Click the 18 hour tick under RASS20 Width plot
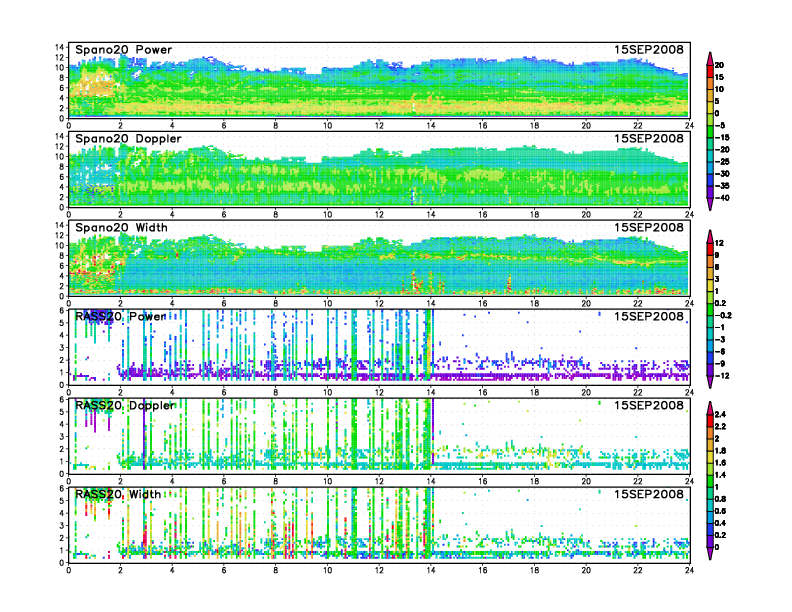 (534, 570)
